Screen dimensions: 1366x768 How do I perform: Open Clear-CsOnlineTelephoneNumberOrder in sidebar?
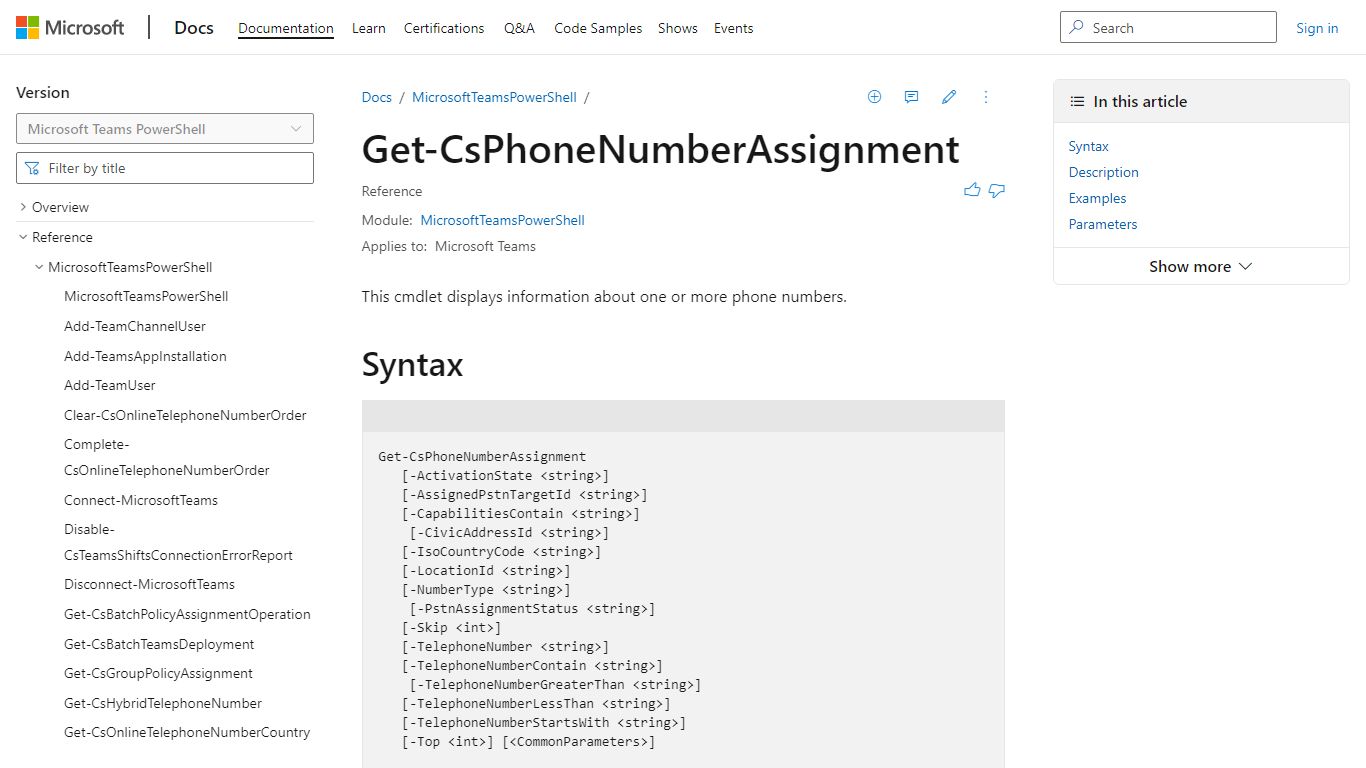coord(185,415)
